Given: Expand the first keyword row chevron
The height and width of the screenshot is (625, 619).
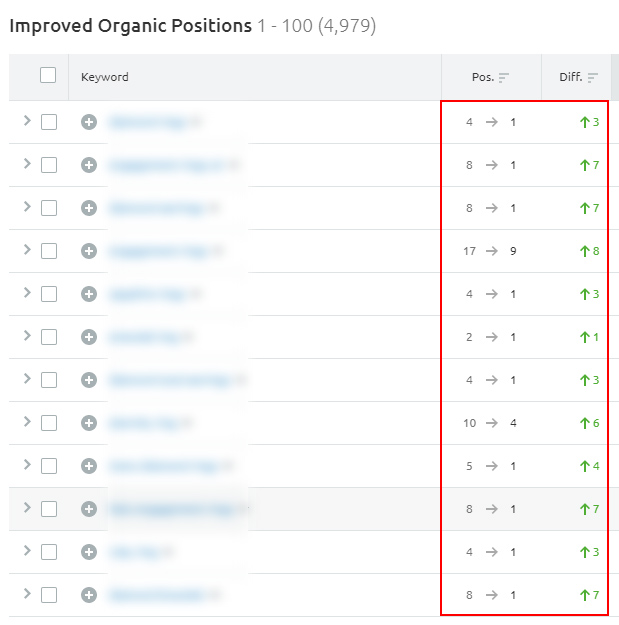Looking at the screenshot, I should tap(27, 121).
